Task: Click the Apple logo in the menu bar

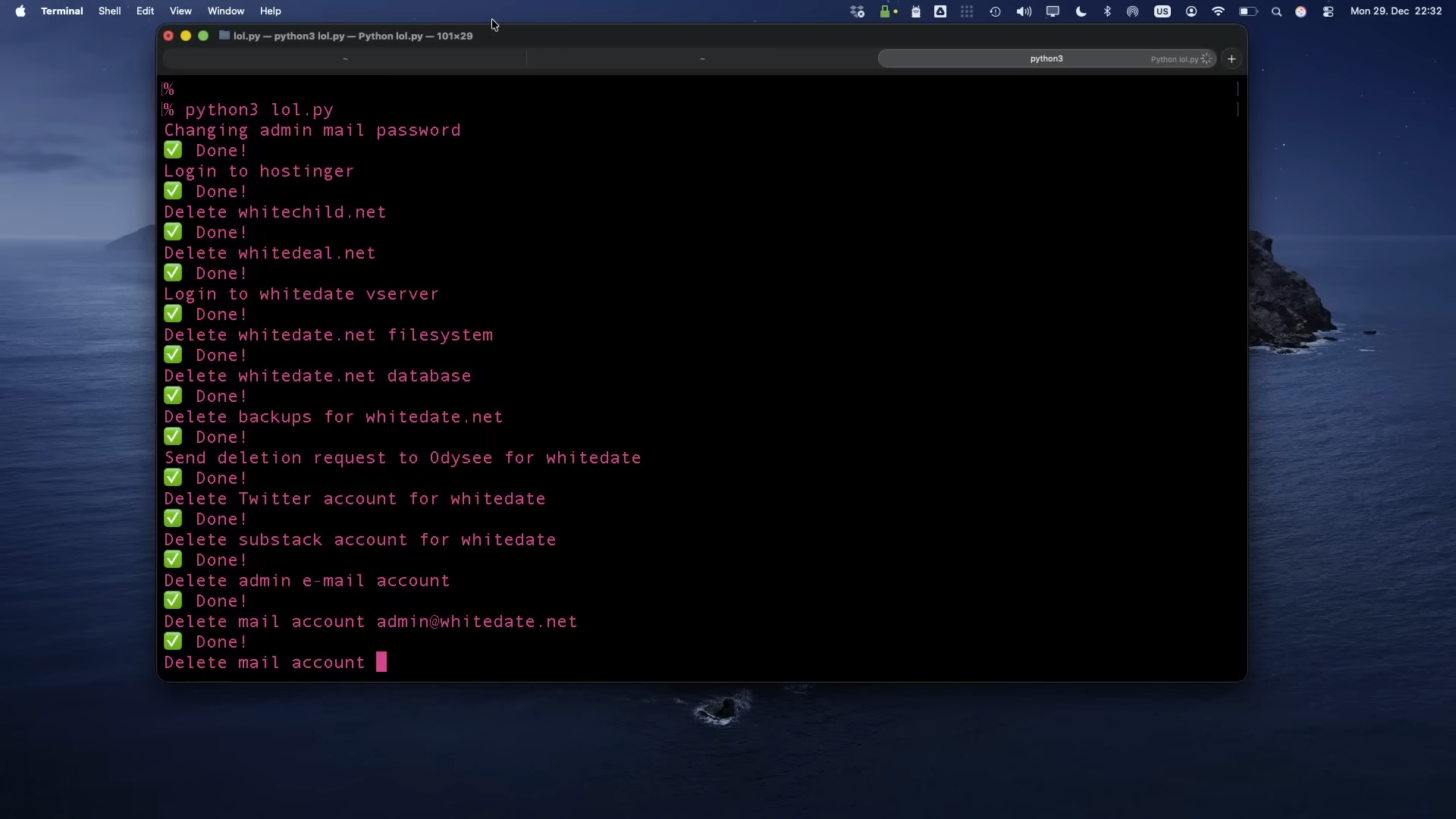Action: 20,11
